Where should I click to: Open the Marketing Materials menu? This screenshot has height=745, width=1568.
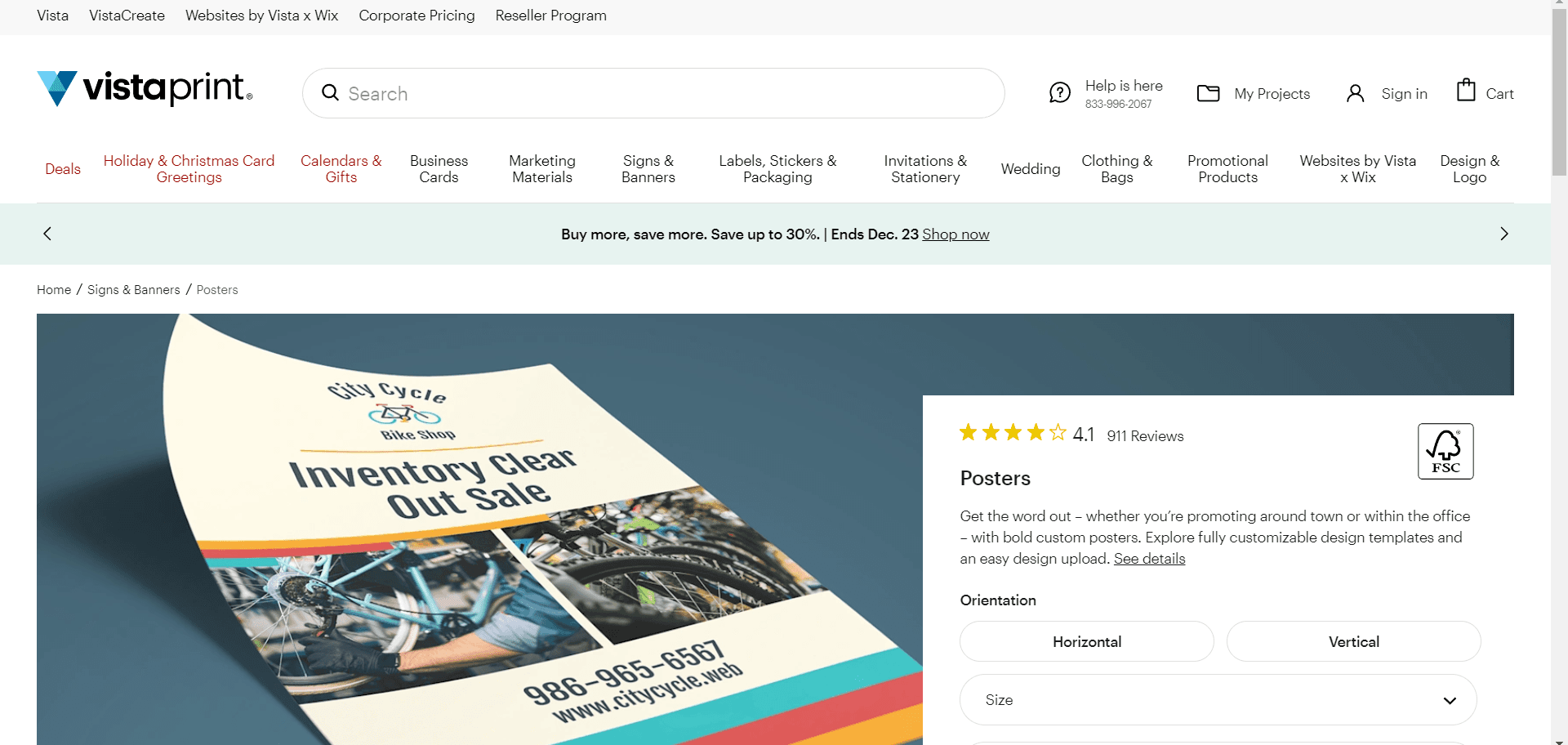pyautogui.click(x=542, y=169)
